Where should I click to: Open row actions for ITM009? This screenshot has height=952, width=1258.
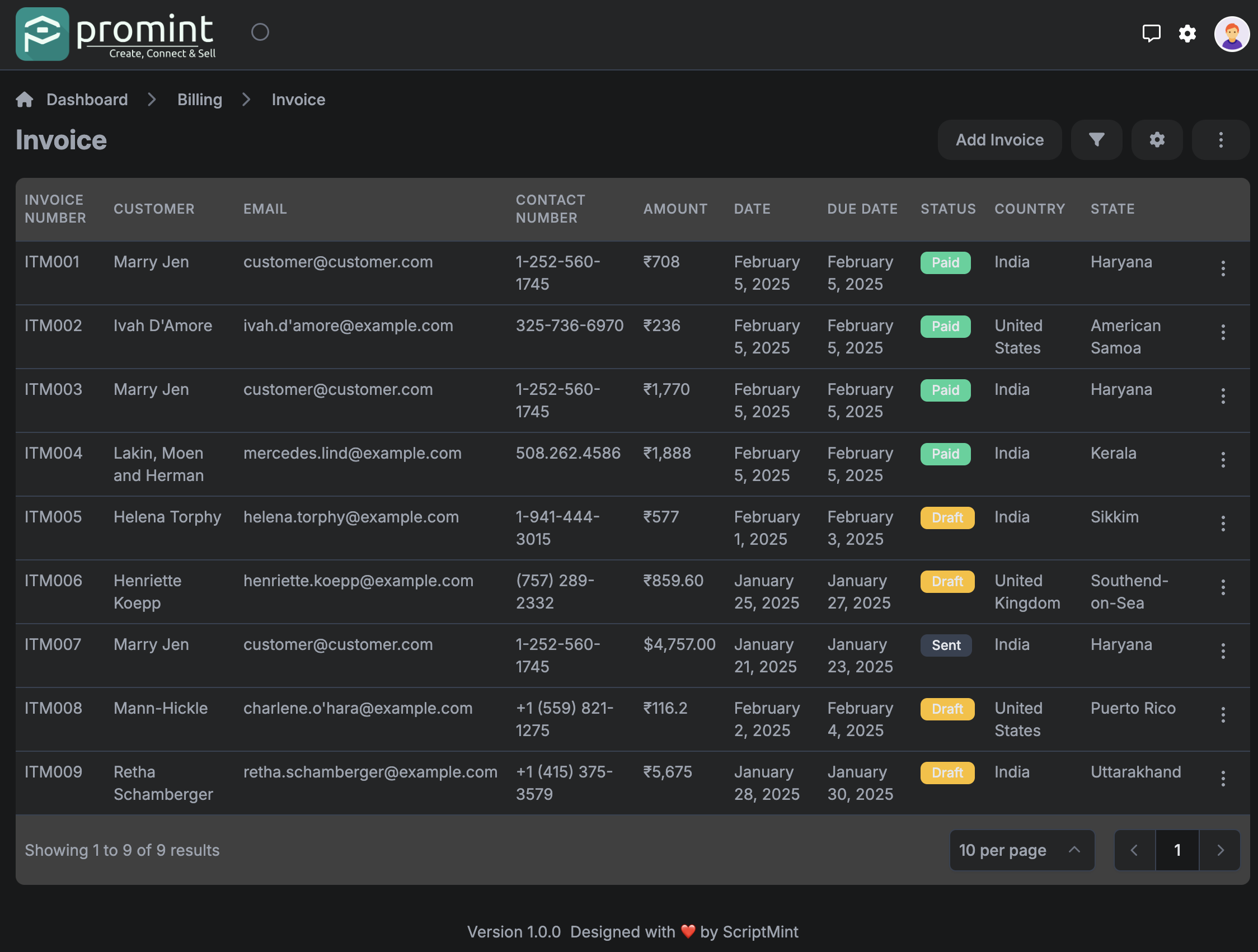click(x=1223, y=778)
